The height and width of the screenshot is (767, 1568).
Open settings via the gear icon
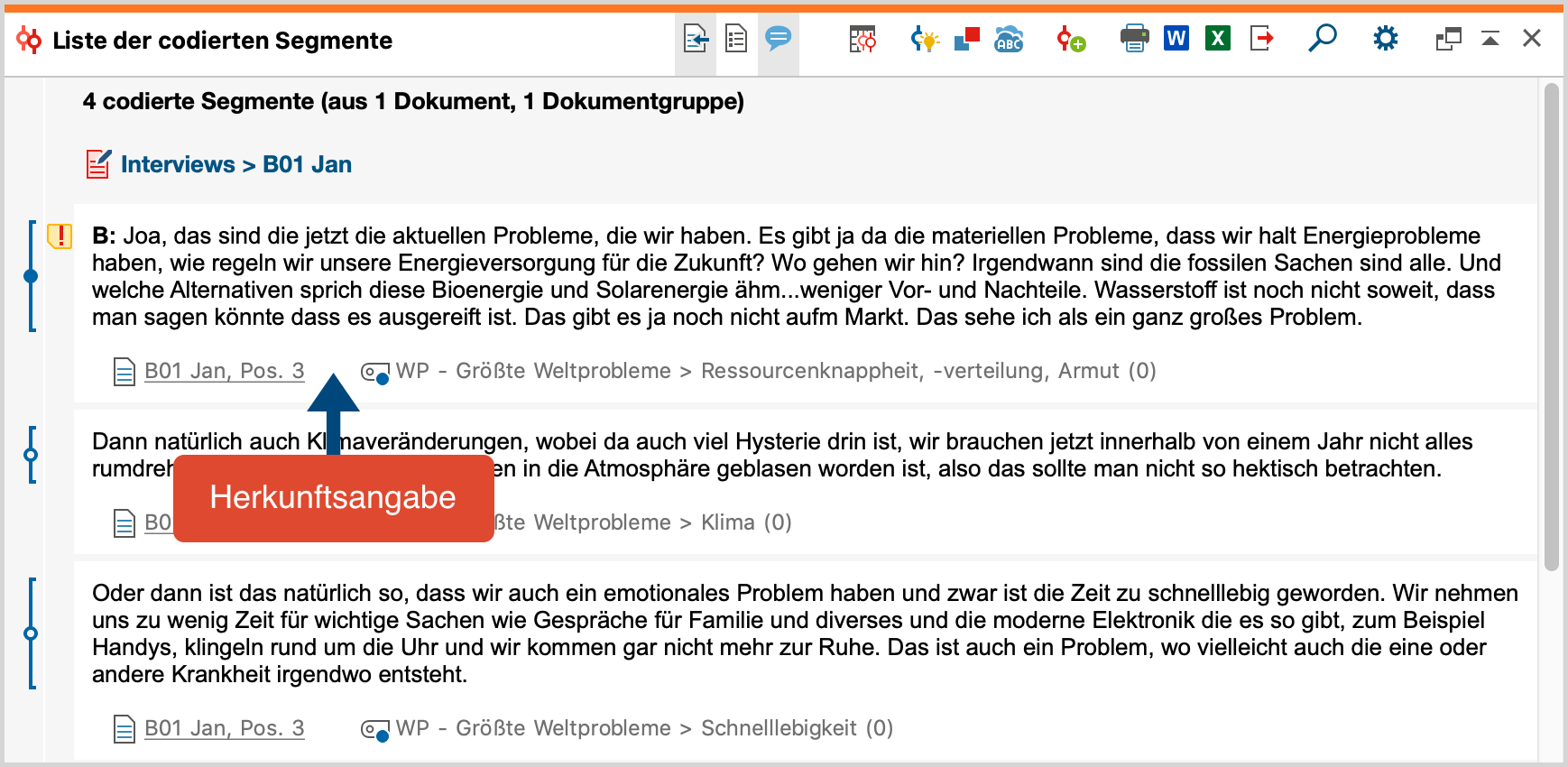[x=1386, y=39]
